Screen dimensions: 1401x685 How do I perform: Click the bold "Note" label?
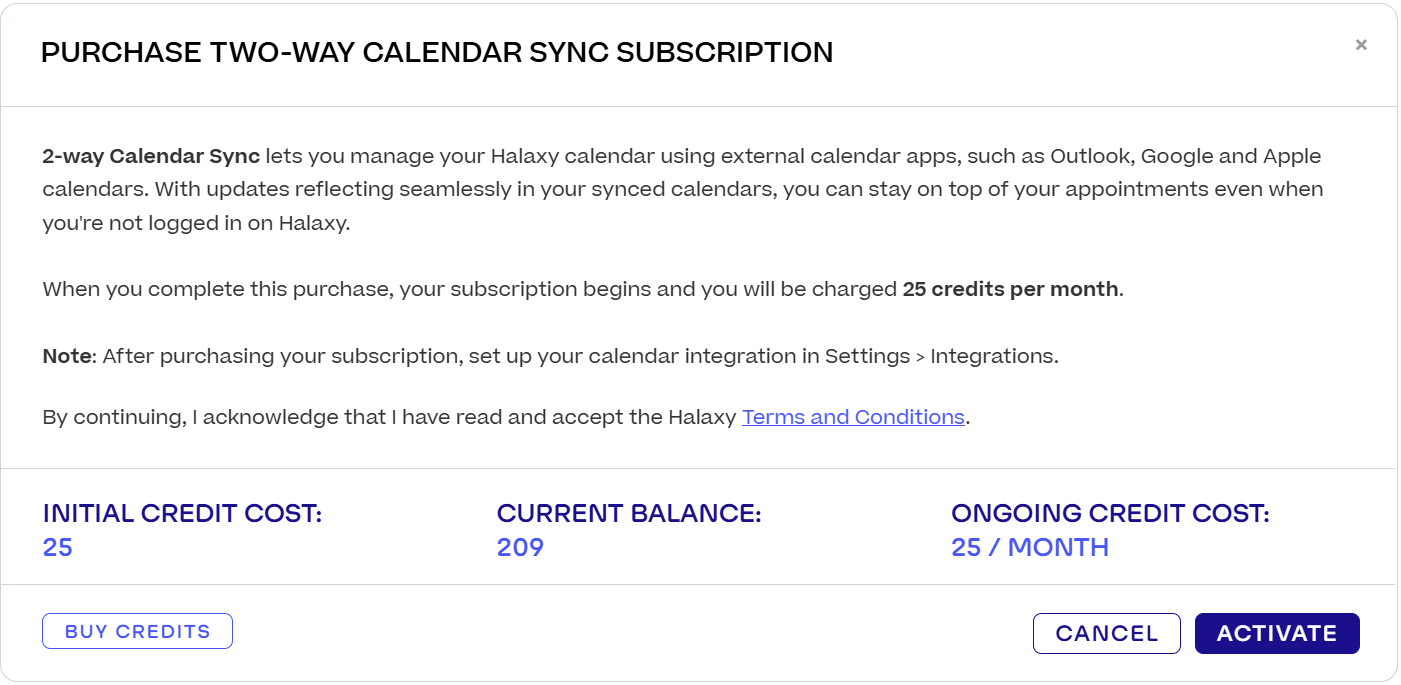[x=67, y=356]
